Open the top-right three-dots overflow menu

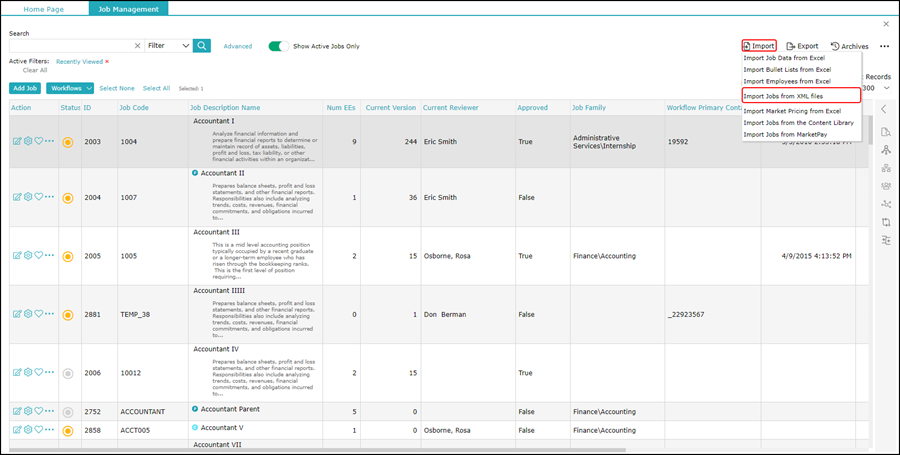884,46
